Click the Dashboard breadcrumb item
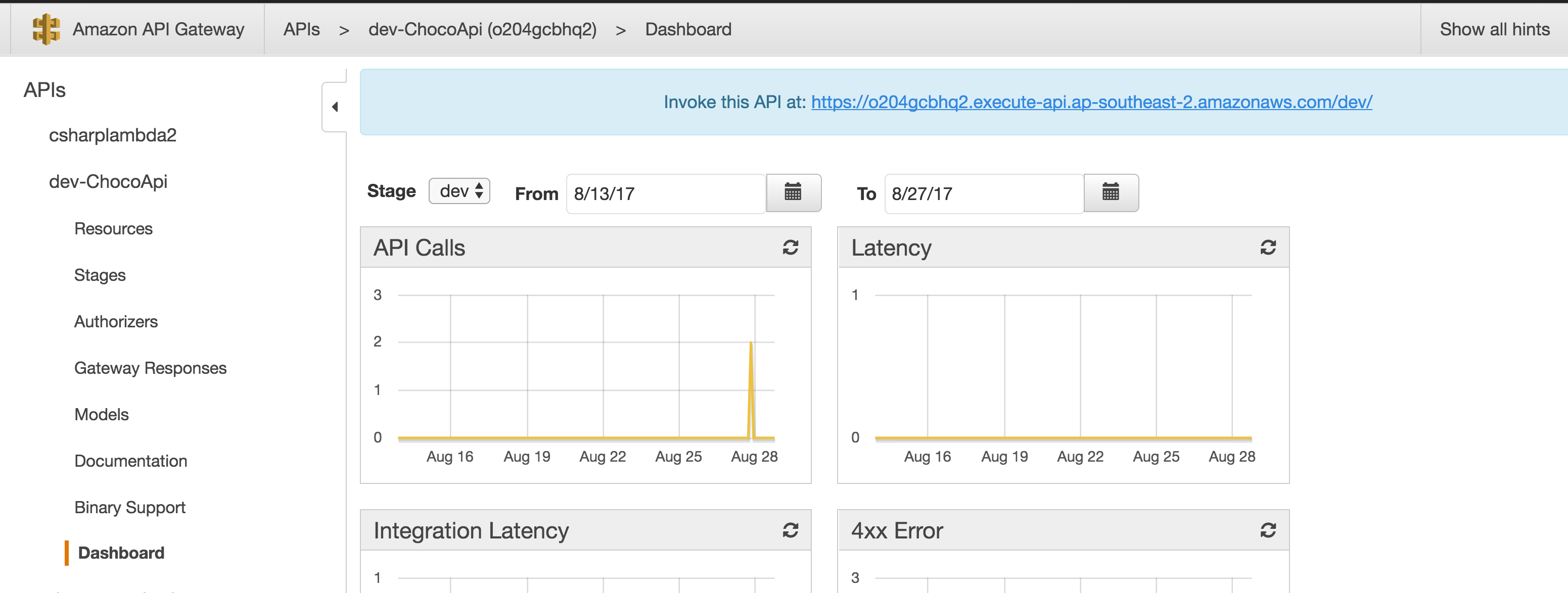Screen dimensions: 1568x593 pyautogui.click(x=688, y=29)
